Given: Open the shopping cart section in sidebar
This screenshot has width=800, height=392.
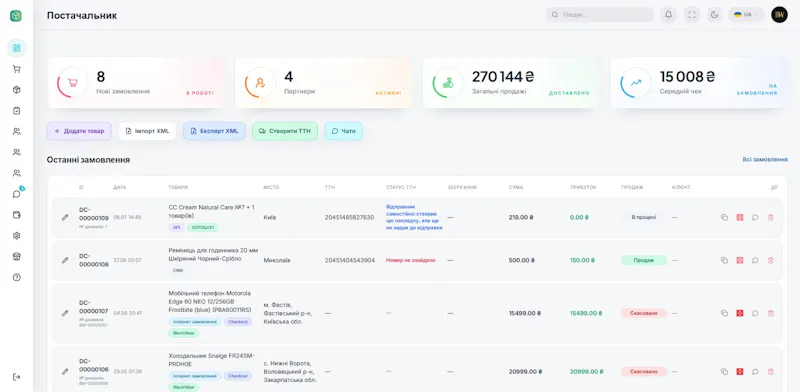Looking at the screenshot, I should pos(16,69).
